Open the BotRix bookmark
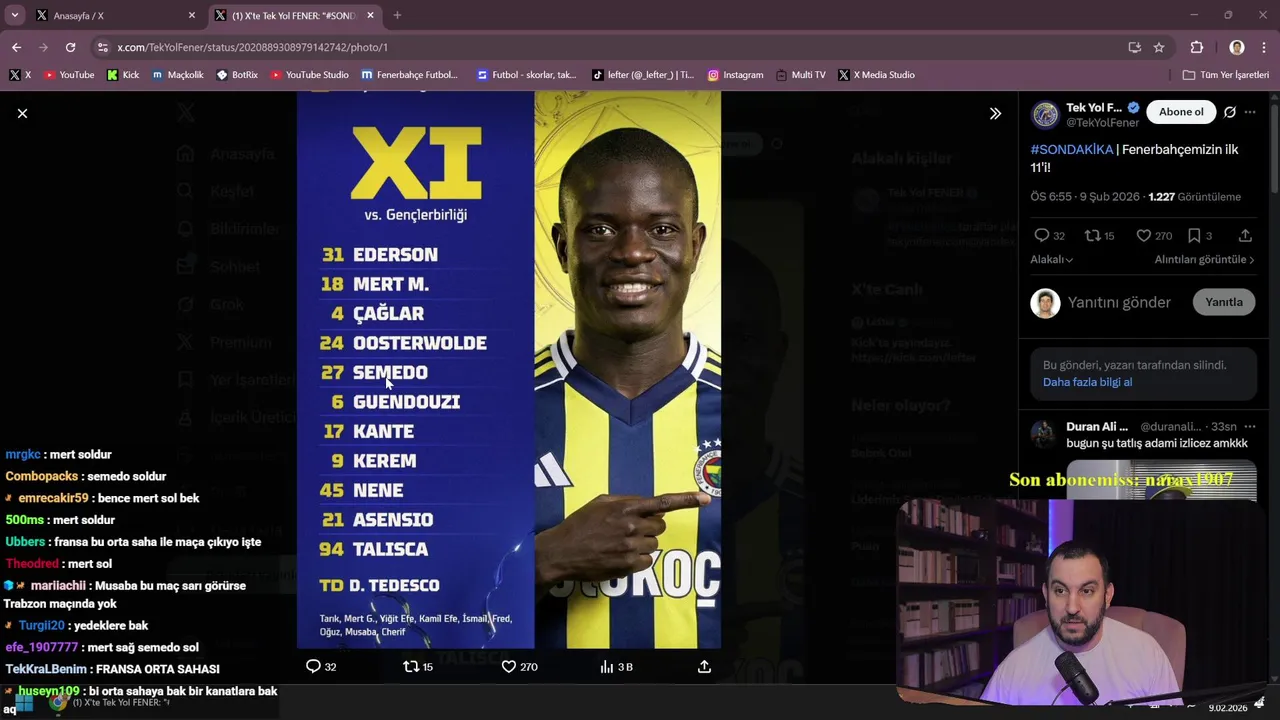1280x720 pixels. pyautogui.click(x=238, y=75)
